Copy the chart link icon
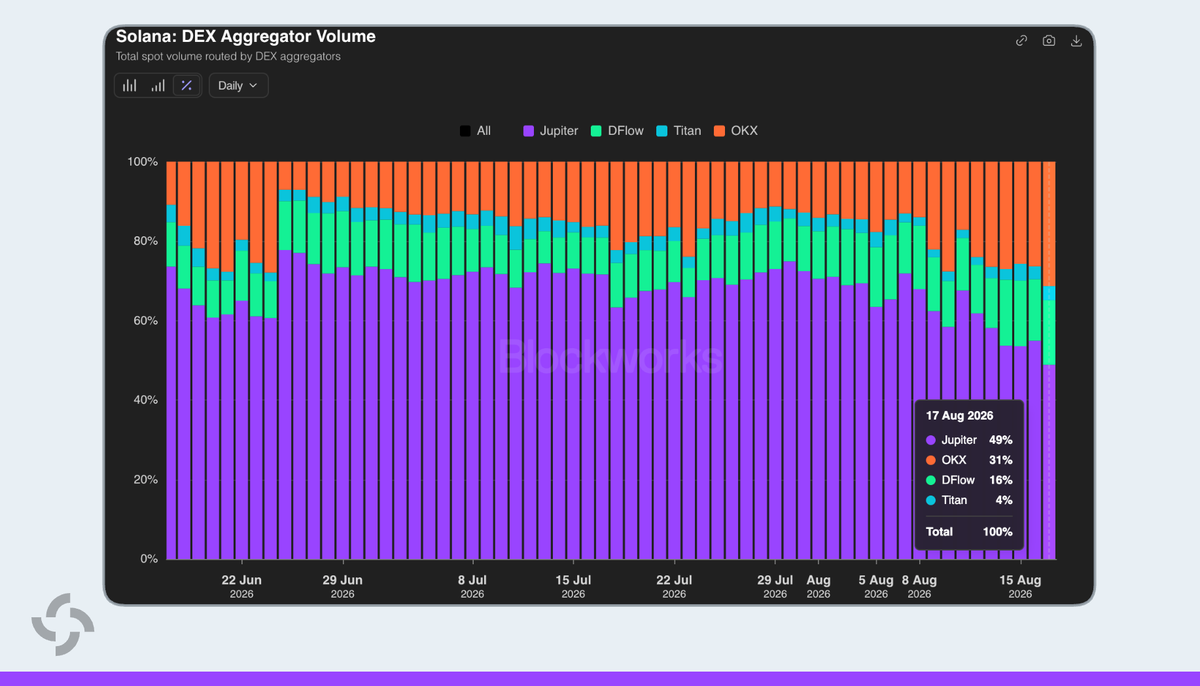The width and height of the screenshot is (1200, 686). [1021, 41]
